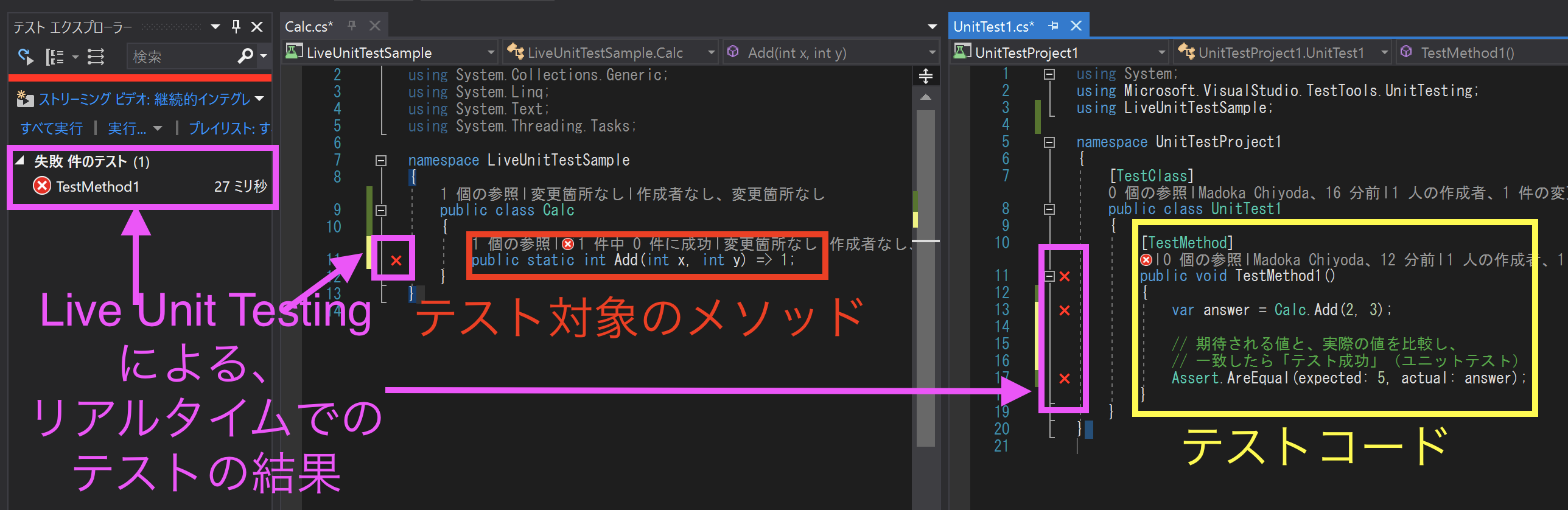Click the LiveUnitTestSample.Calc class icon
This screenshot has width=1568, height=510.
(x=516, y=51)
